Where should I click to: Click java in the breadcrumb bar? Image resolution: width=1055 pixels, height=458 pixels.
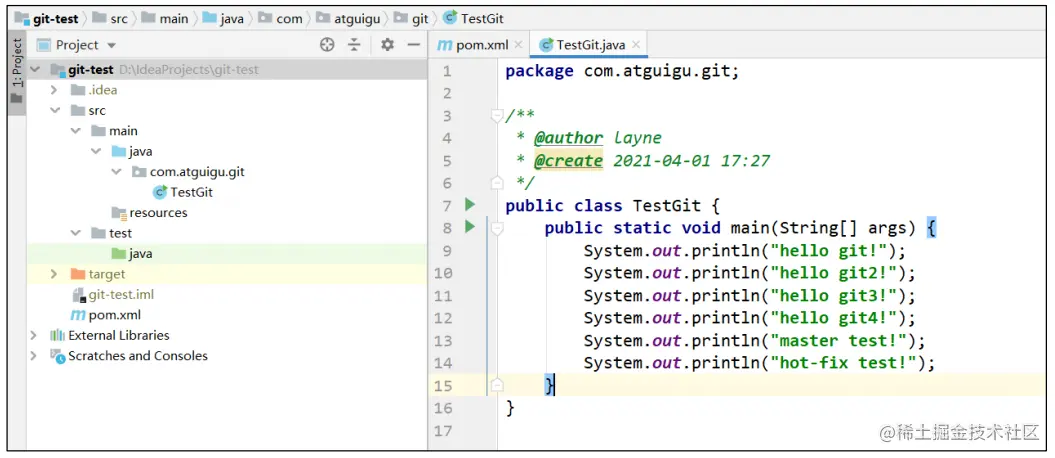pyautogui.click(x=231, y=19)
